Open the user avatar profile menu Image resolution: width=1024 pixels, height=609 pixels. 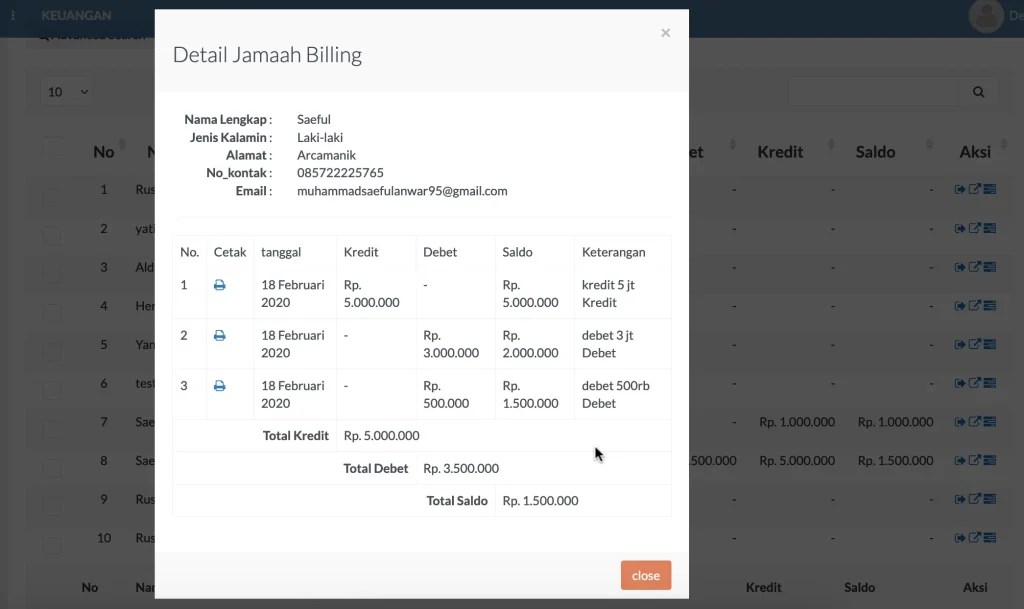click(987, 15)
